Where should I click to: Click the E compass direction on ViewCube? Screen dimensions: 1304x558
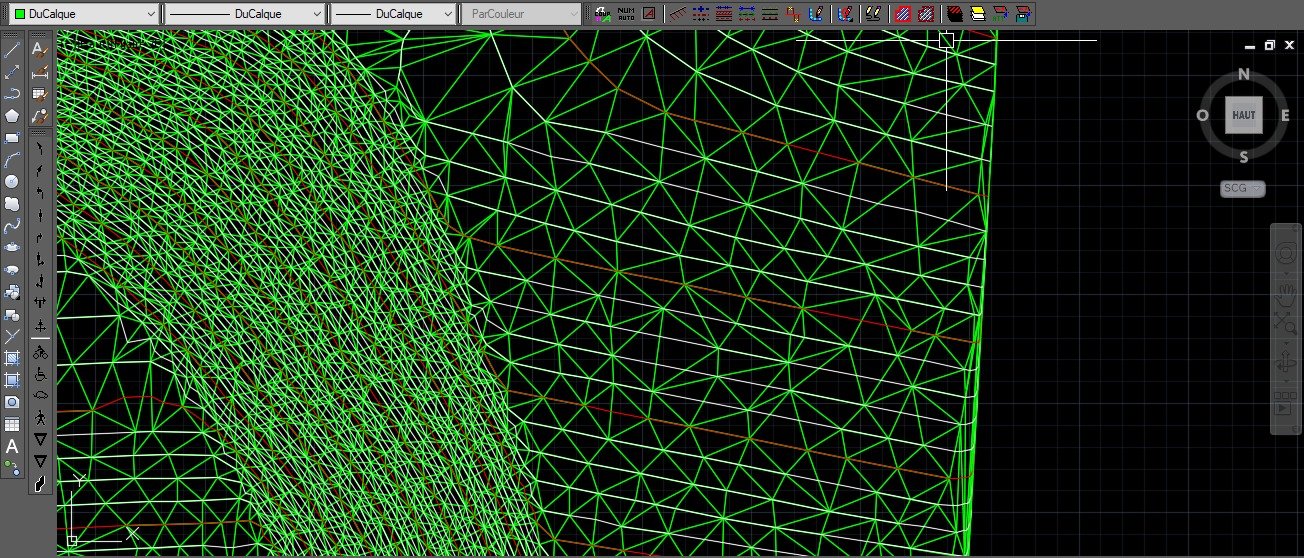[x=1285, y=115]
